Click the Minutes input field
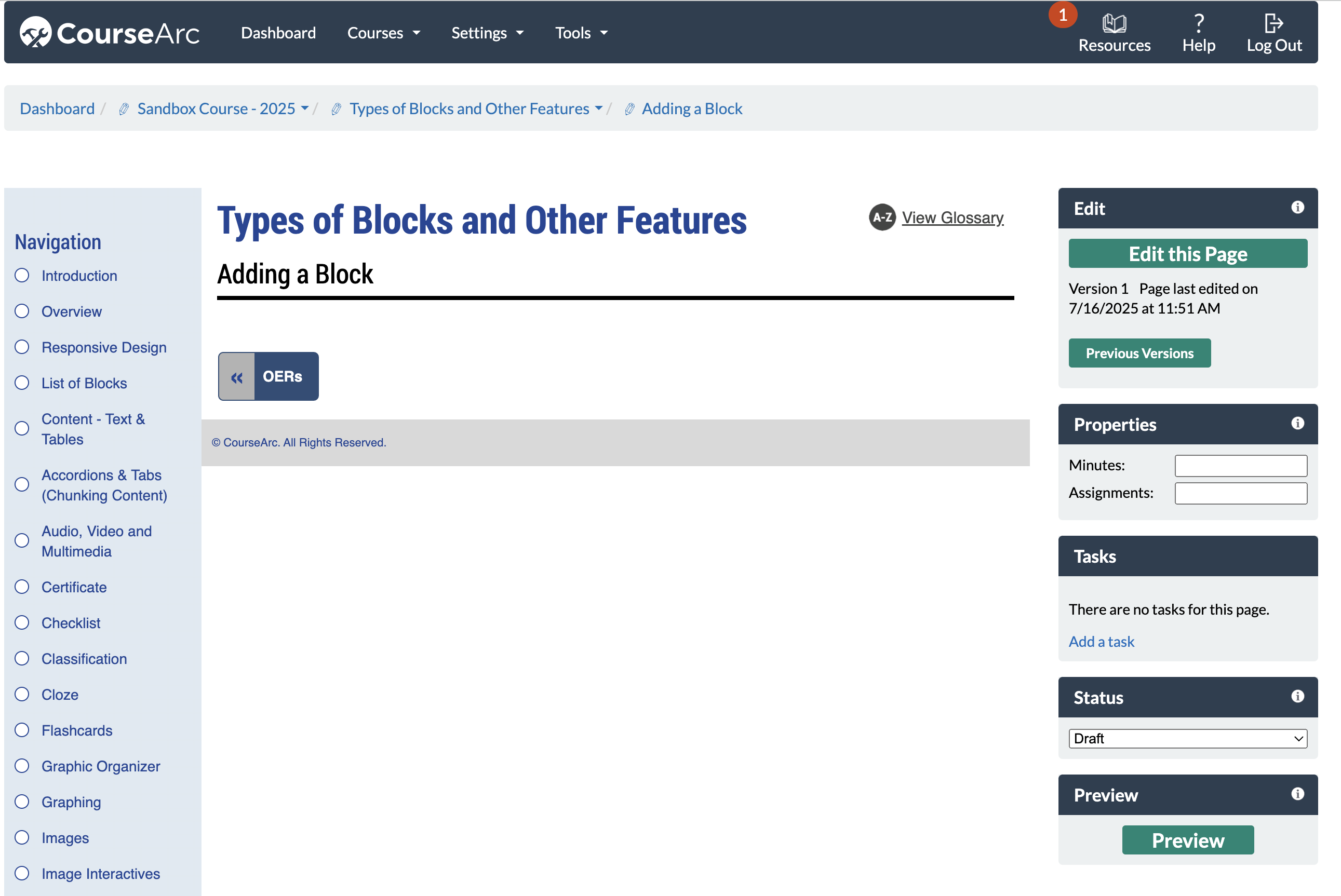The height and width of the screenshot is (896, 1341). pyautogui.click(x=1240, y=466)
